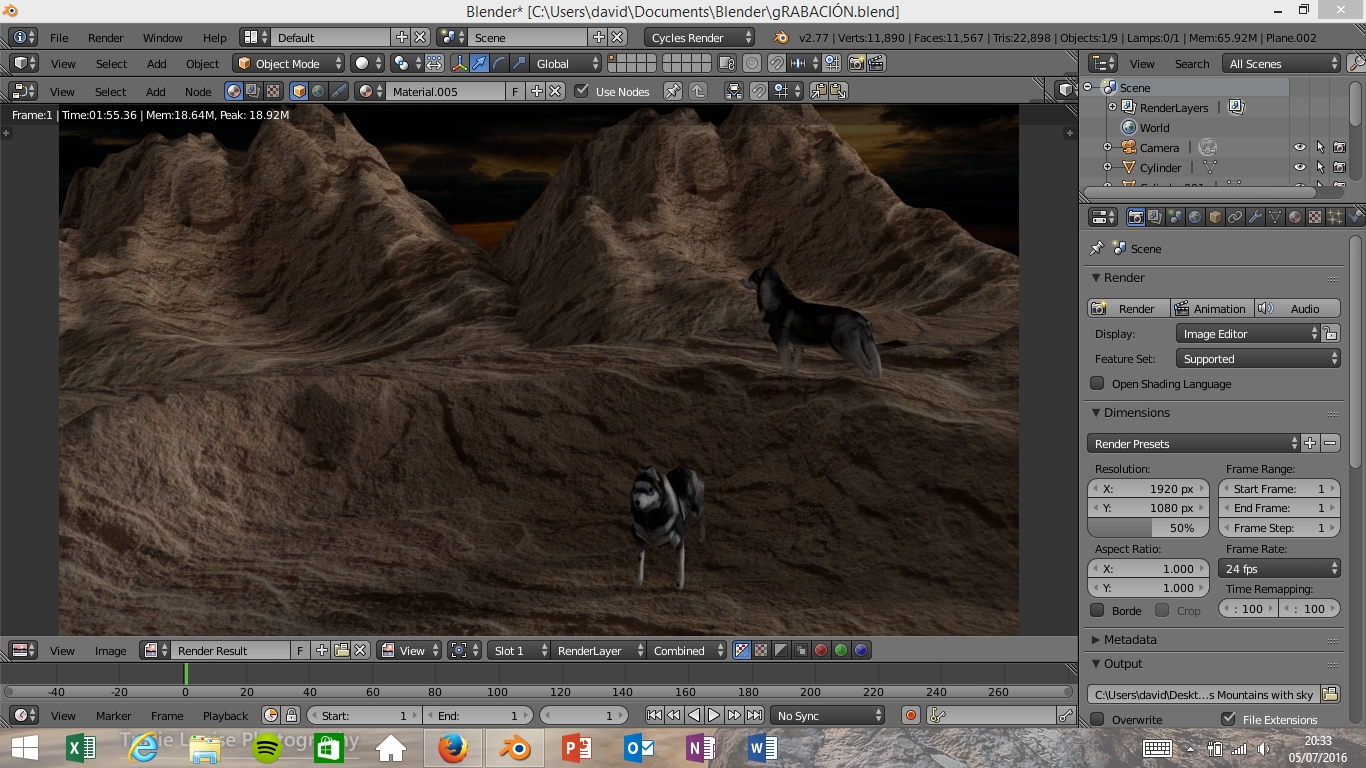Click the 50% resolution scale slider
The height and width of the screenshot is (768, 1366).
pyautogui.click(x=1148, y=528)
